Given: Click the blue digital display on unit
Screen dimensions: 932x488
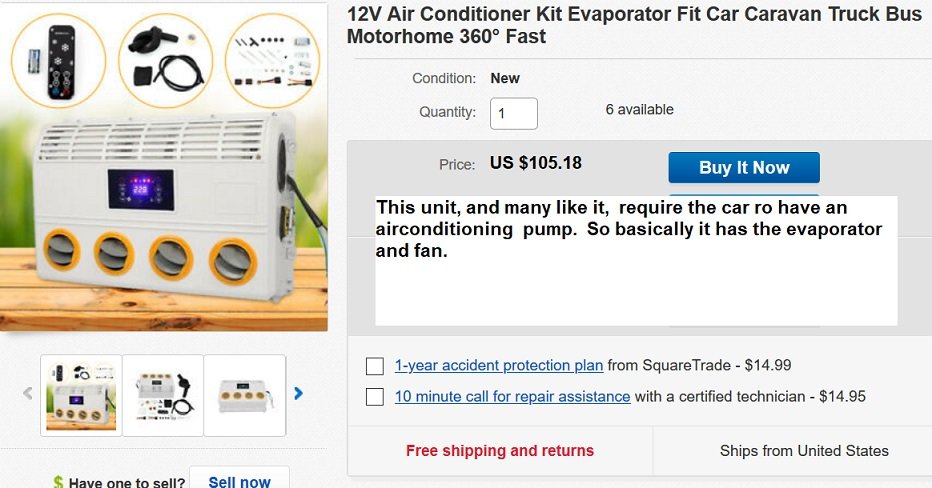Looking at the screenshot, I should [141, 187].
